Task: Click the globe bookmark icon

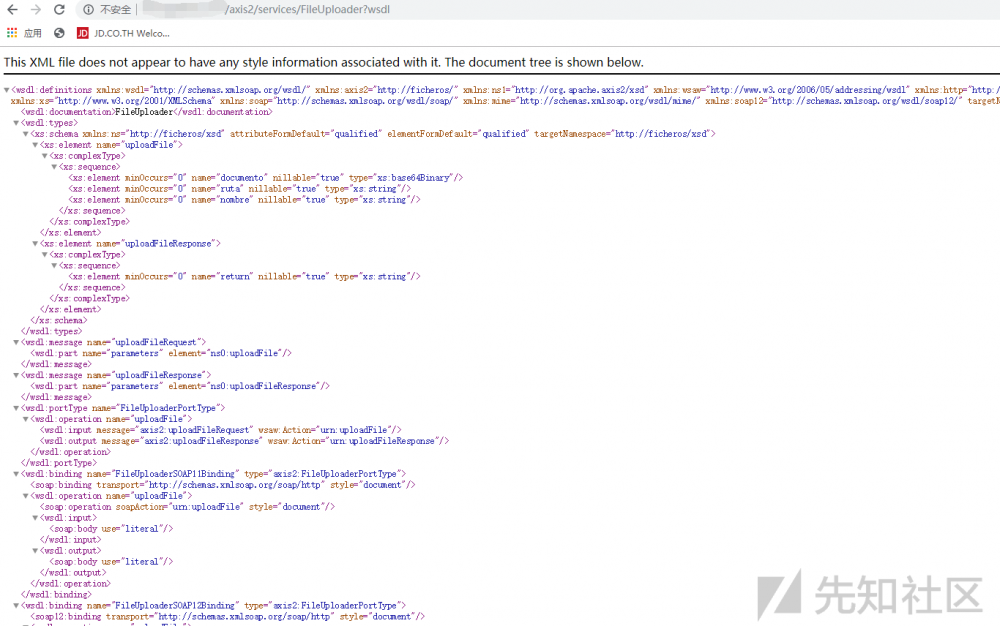Action: 59,33
